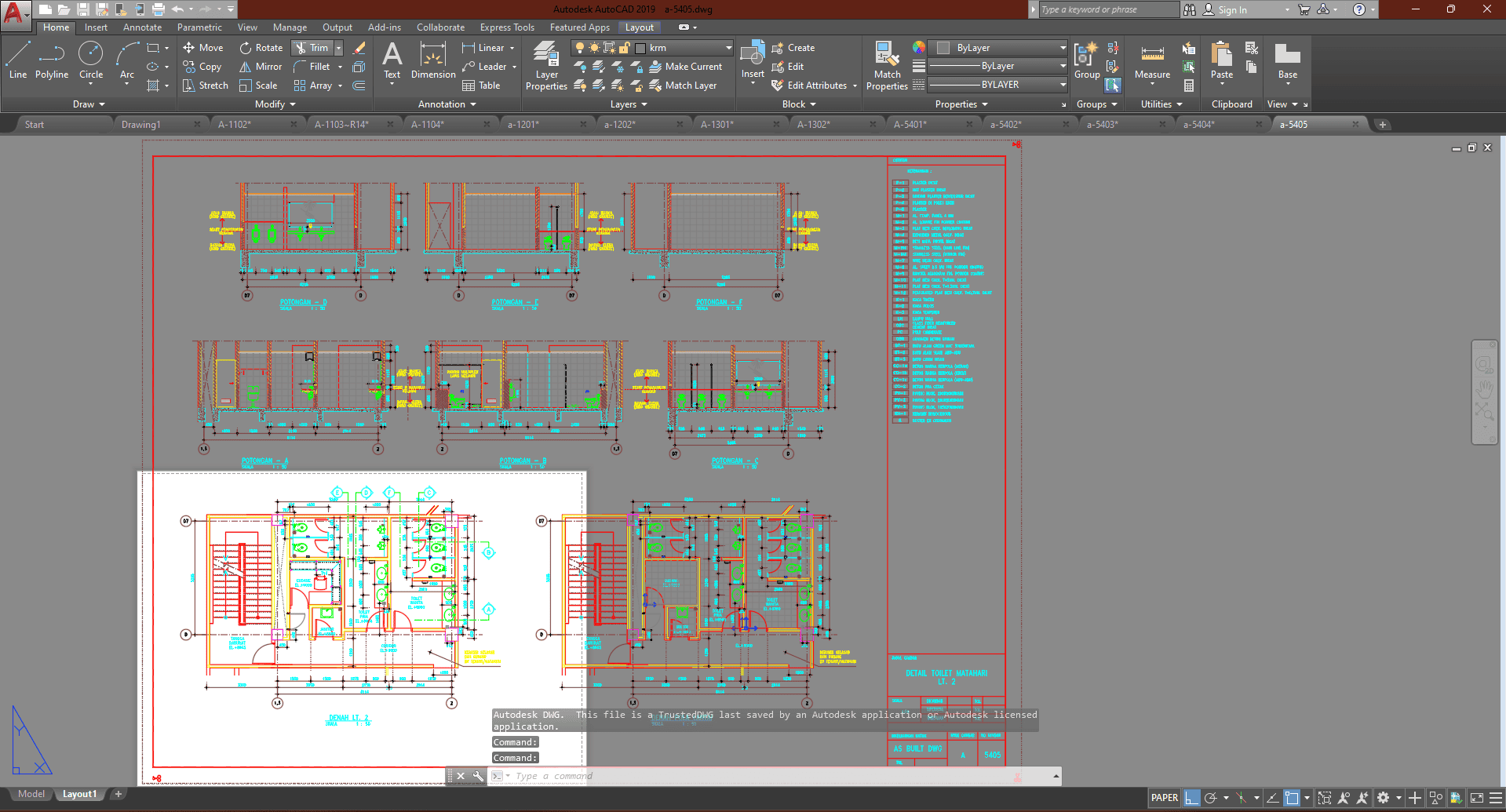Switch to the Annotate ribbon tab
Viewport: 1506px width, 812px height.
pyautogui.click(x=142, y=27)
